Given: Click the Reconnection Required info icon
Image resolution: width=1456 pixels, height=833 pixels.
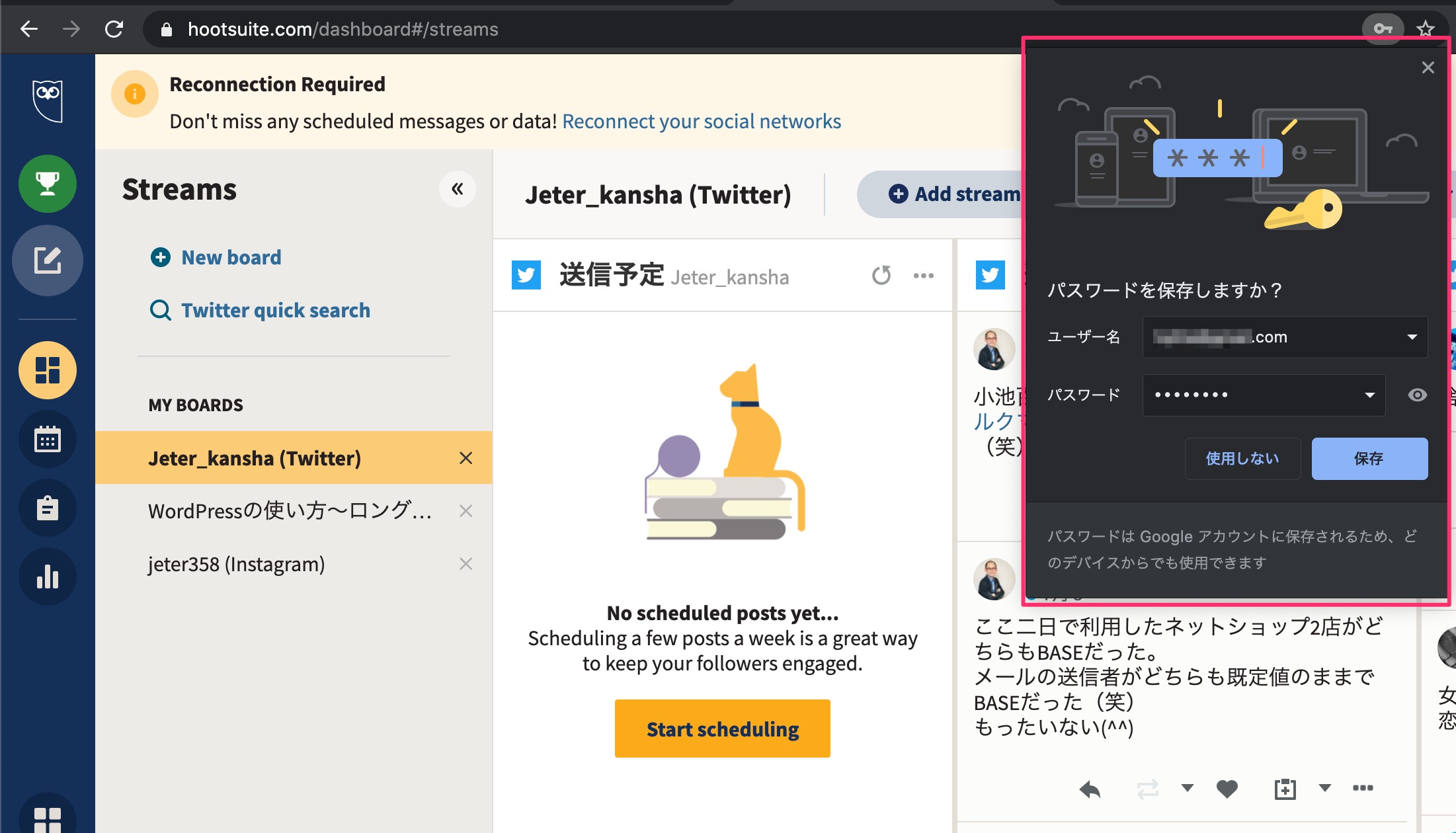Looking at the screenshot, I should click(135, 94).
